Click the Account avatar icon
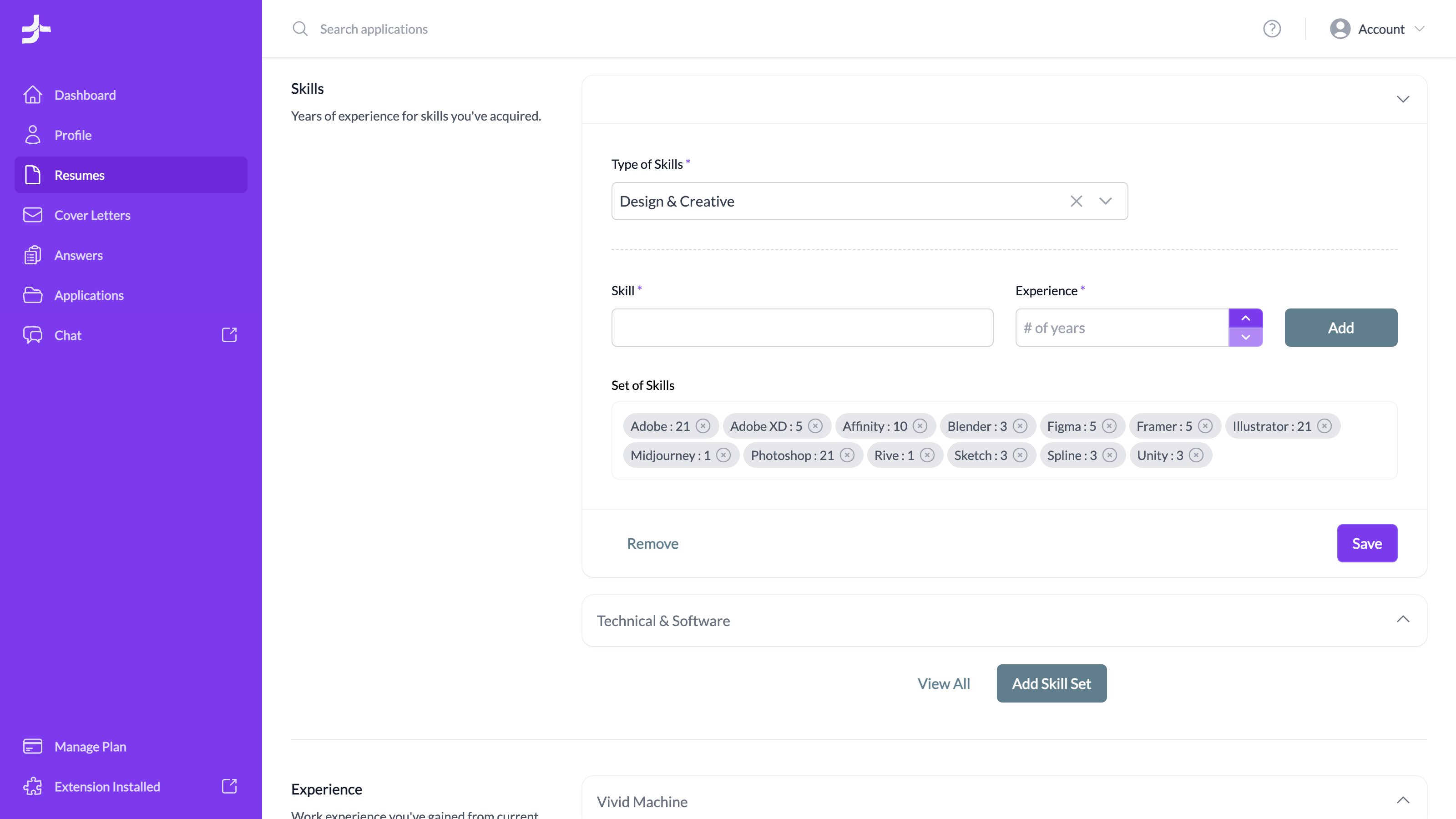This screenshot has width=1456, height=819. tap(1340, 29)
